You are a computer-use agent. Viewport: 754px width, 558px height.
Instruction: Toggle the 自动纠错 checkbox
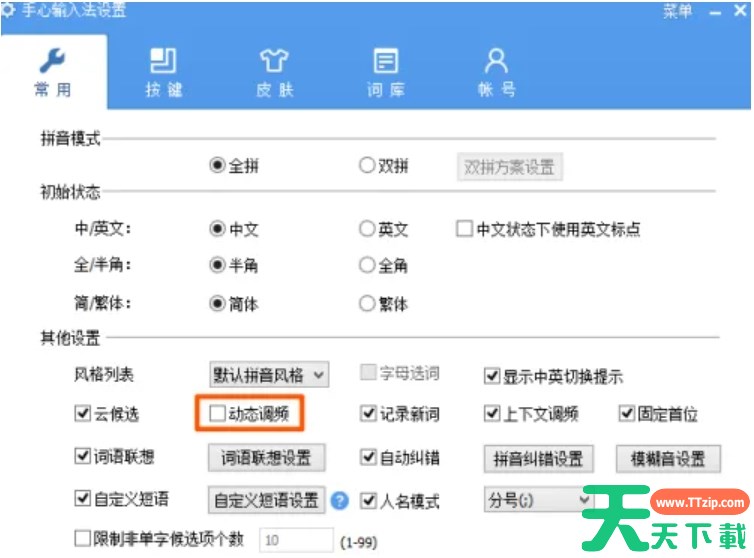coord(368,457)
